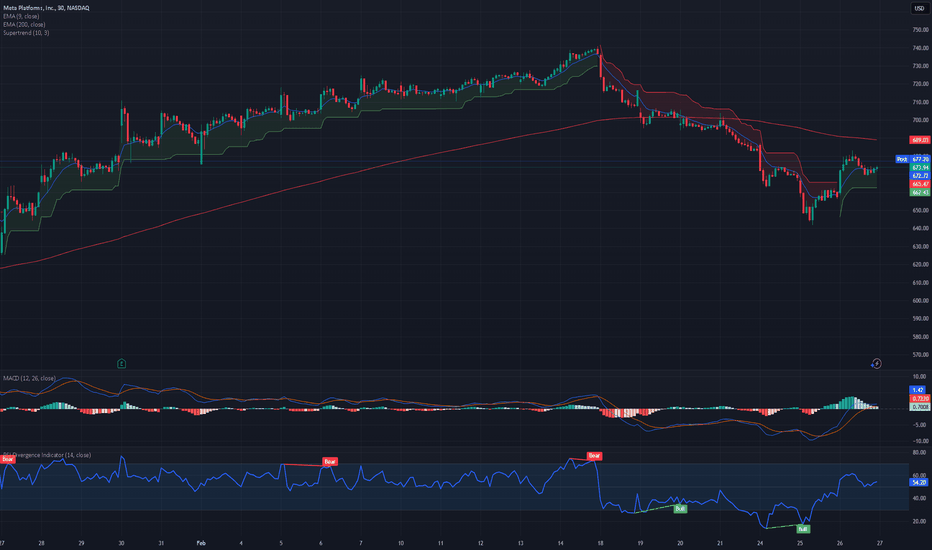Click the Bull label near February 25
Screen dimensions: 932x550
coord(803,529)
